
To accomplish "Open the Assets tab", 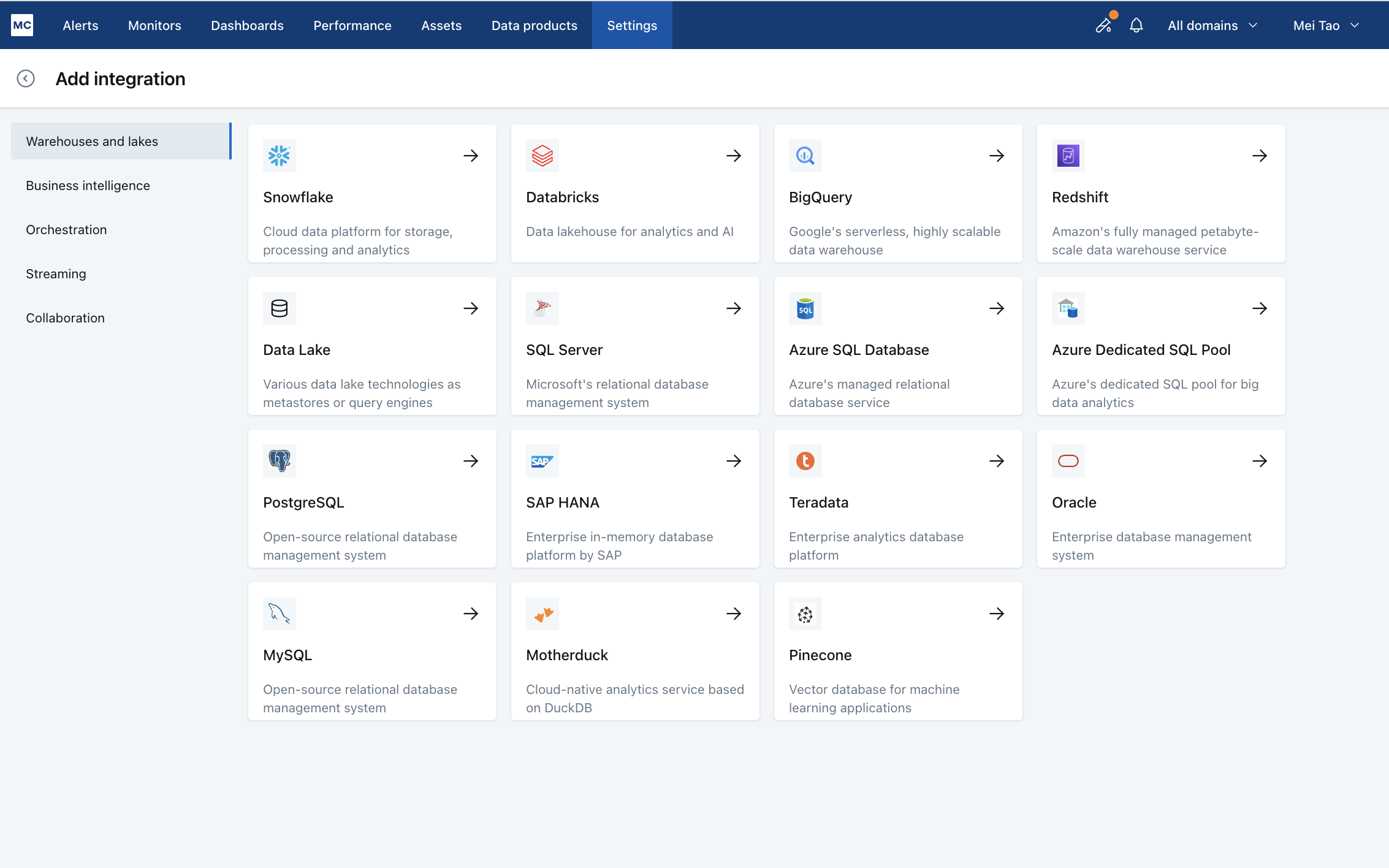I will pos(441,25).
